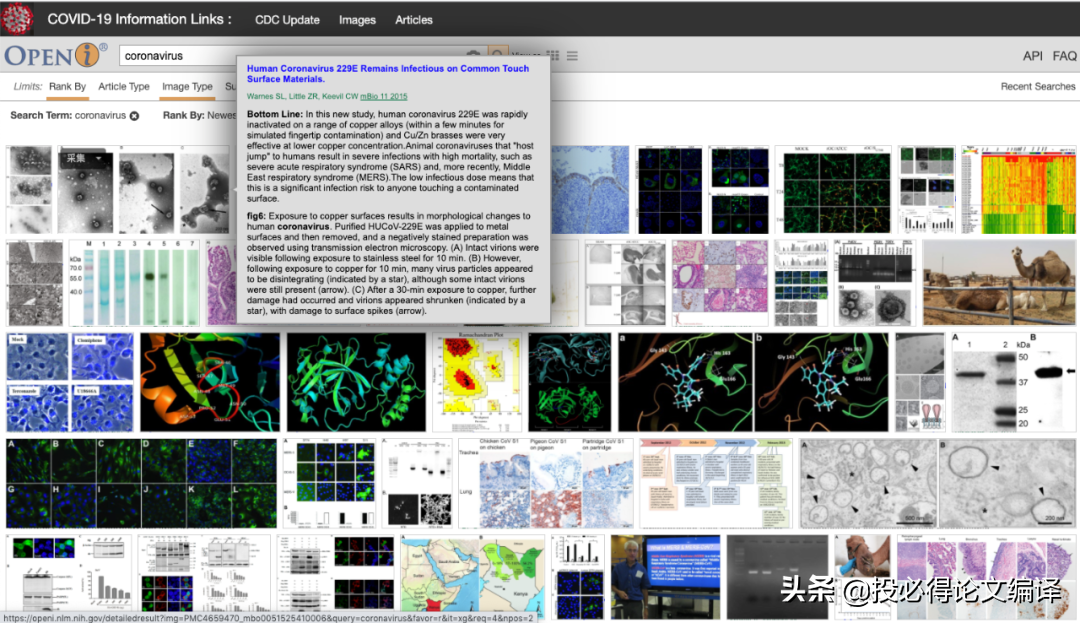1080x623 pixels.
Task: Open the Chicken CoV S1 tissue staining thumbnail
Action: click(546, 483)
